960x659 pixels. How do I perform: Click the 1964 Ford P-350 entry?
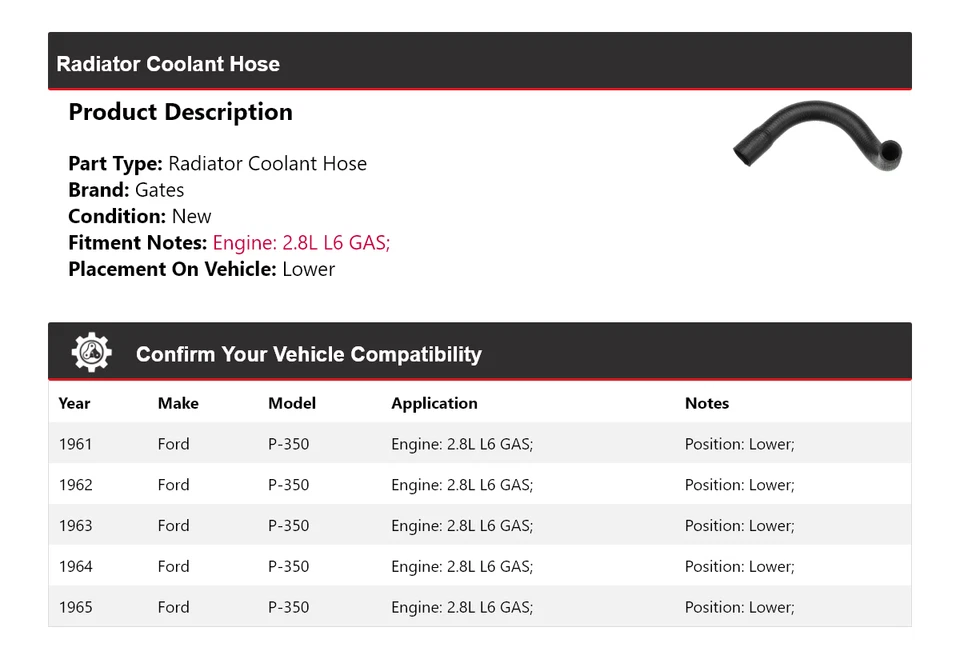400,566
